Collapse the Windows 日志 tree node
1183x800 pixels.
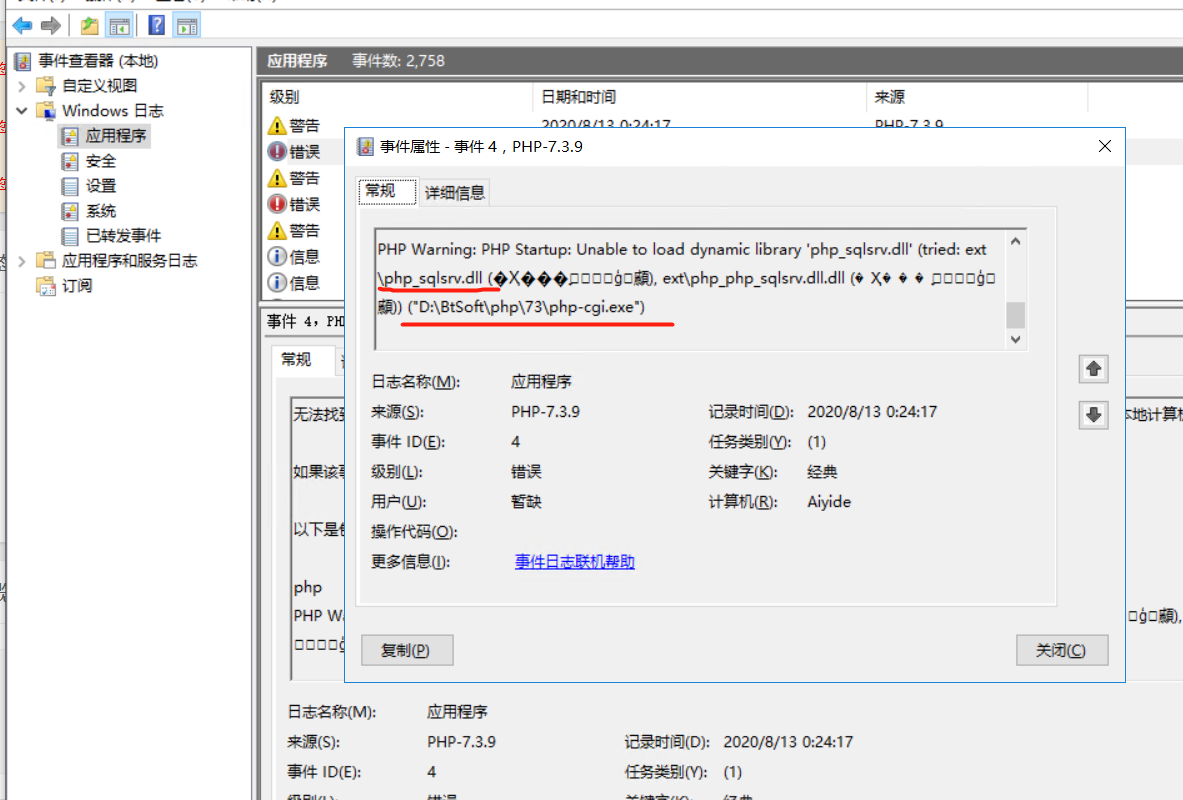click(x=22, y=111)
